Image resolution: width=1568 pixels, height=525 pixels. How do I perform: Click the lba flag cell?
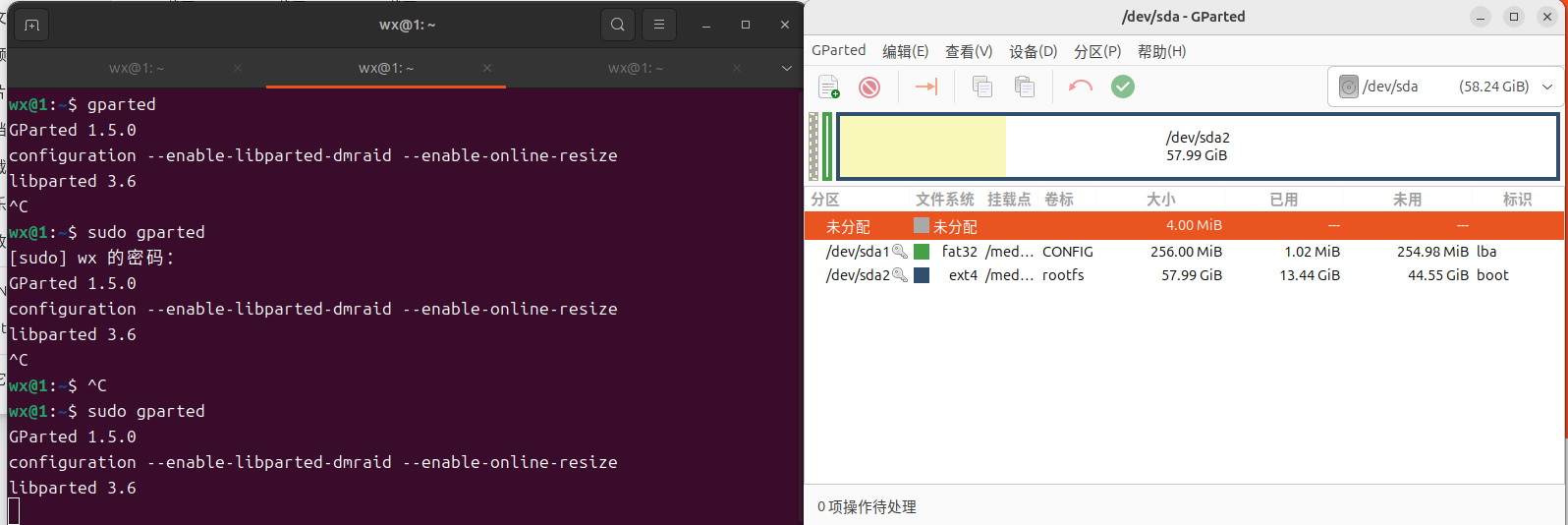coord(1486,252)
